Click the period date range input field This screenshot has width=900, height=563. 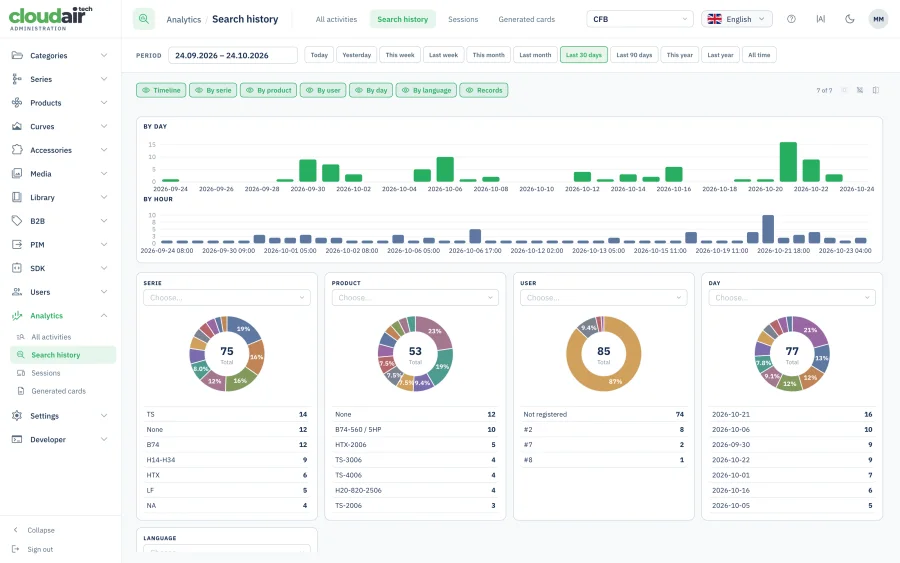[232, 55]
